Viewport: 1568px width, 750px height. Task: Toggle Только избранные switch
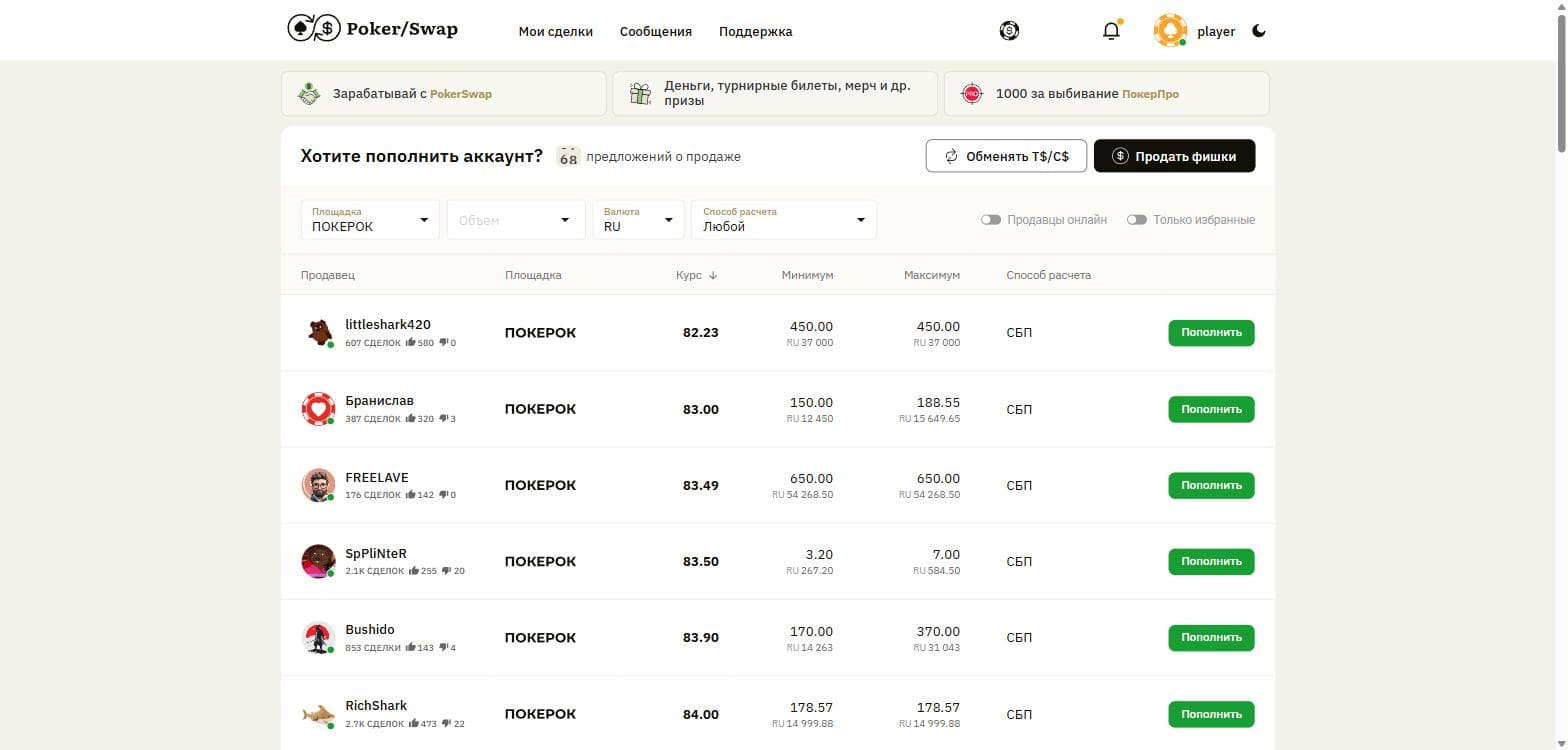[1137, 220]
